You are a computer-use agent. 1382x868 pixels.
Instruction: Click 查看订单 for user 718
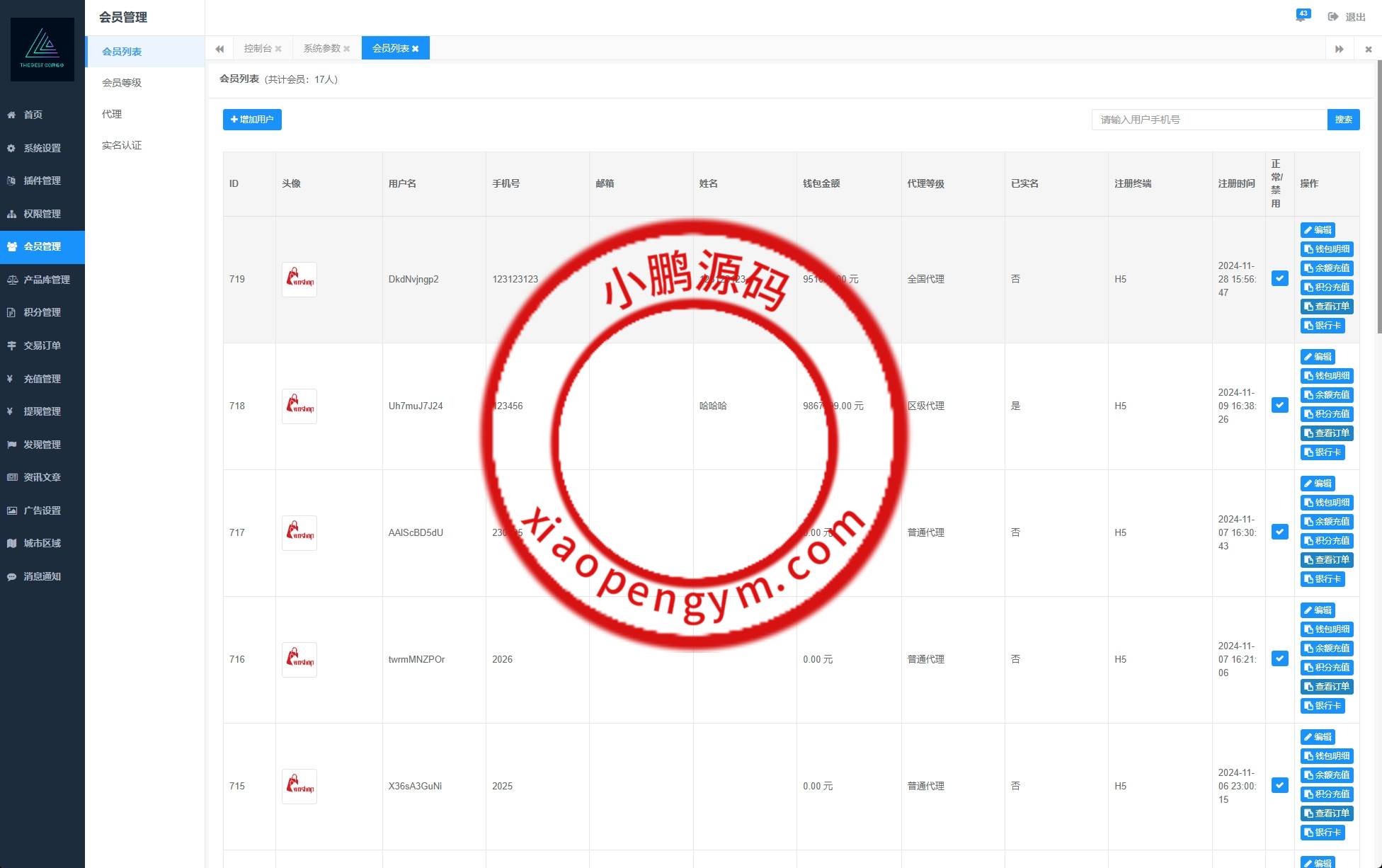pyautogui.click(x=1327, y=433)
